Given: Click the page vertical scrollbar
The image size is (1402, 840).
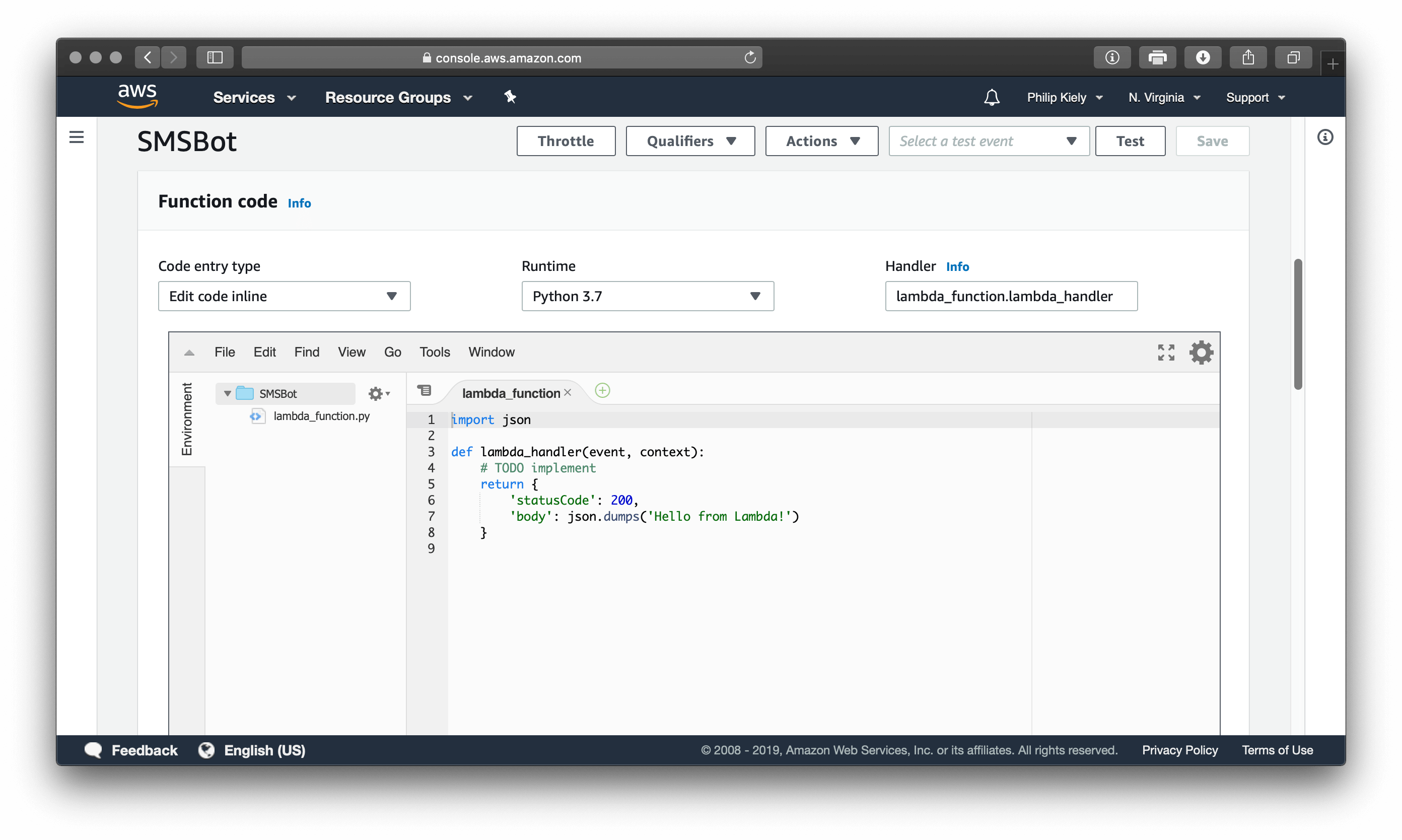Looking at the screenshot, I should click(1297, 324).
